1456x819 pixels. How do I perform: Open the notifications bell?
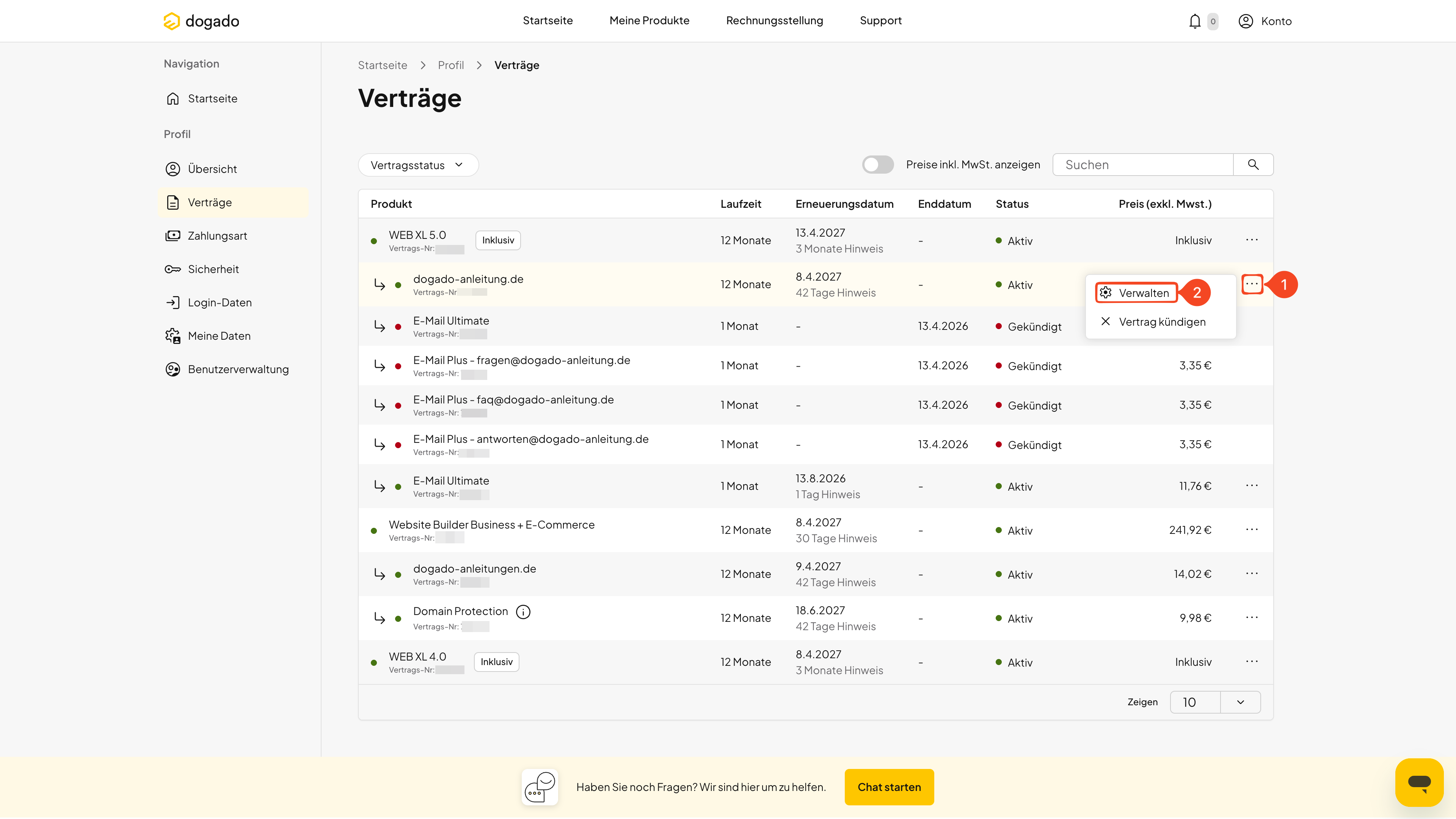tap(1194, 21)
